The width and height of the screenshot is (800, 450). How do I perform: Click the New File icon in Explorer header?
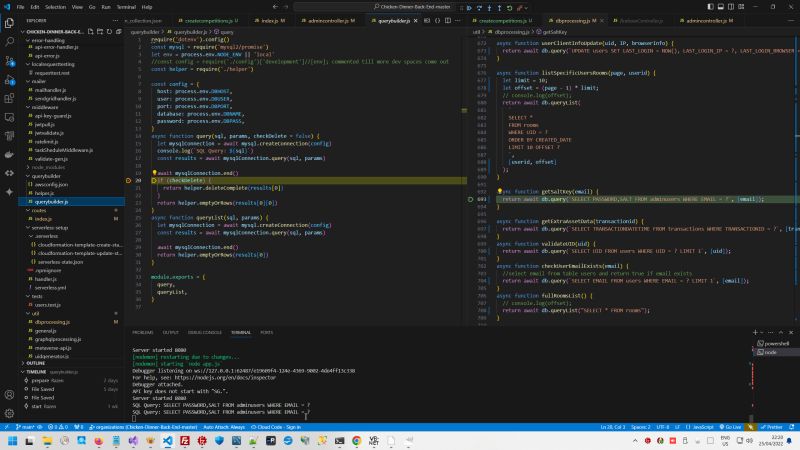click(x=90, y=32)
